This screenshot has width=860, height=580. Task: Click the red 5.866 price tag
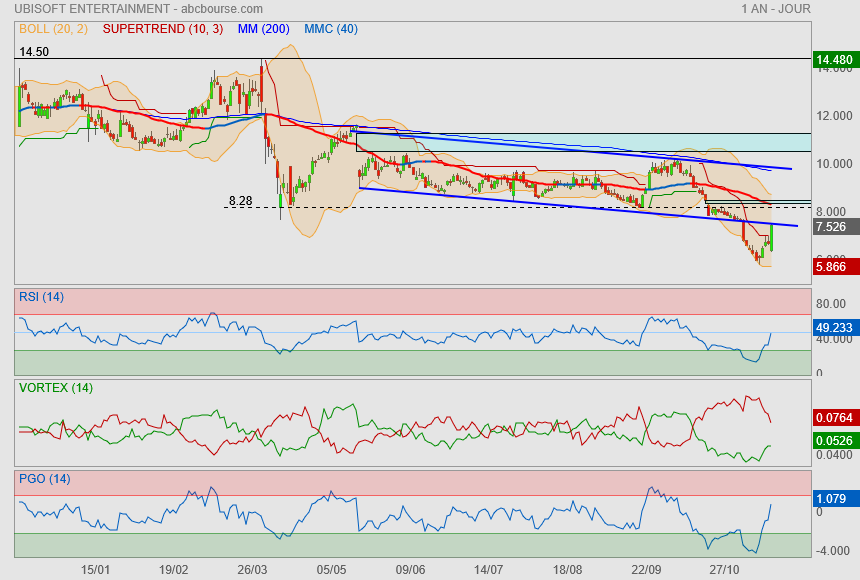click(x=835, y=266)
